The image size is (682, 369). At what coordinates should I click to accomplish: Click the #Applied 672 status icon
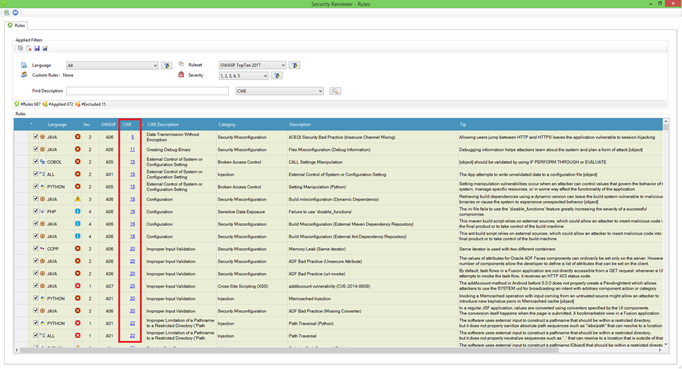point(45,104)
